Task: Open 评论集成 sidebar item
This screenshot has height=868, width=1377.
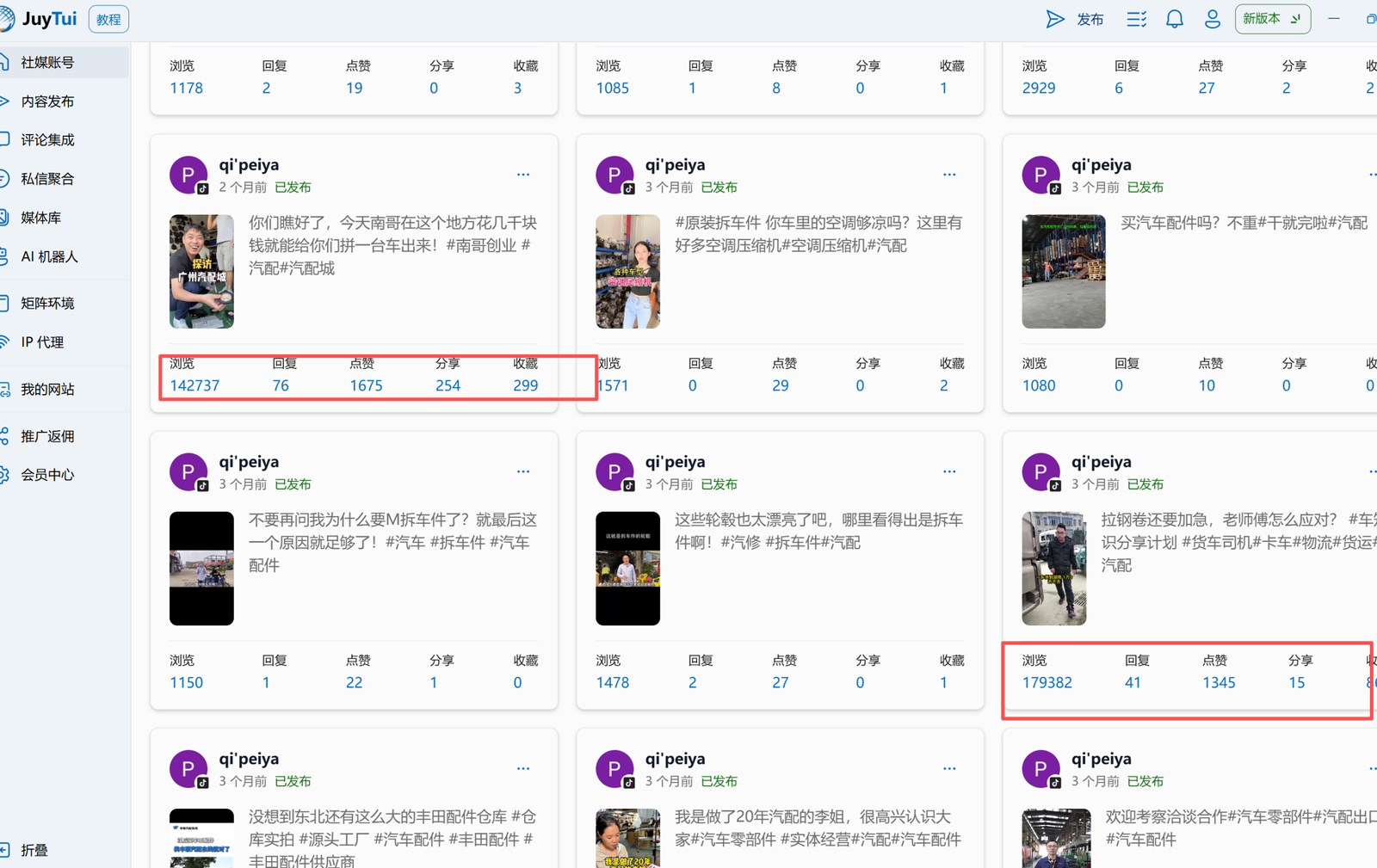Action: tap(48, 140)
